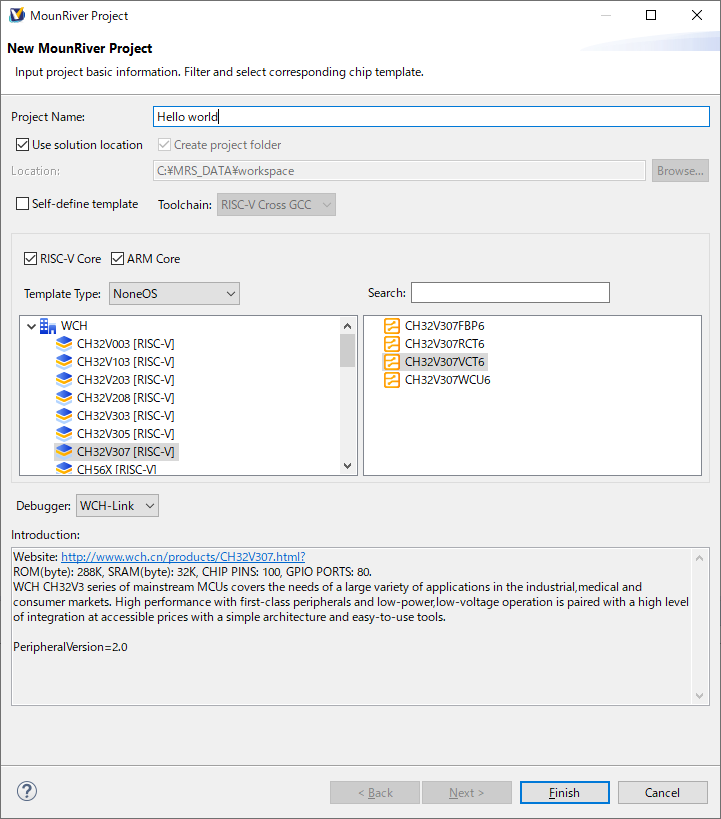
Task: Open help via the question mark icon
Action: pyautogui.click(x=27, y=791)
